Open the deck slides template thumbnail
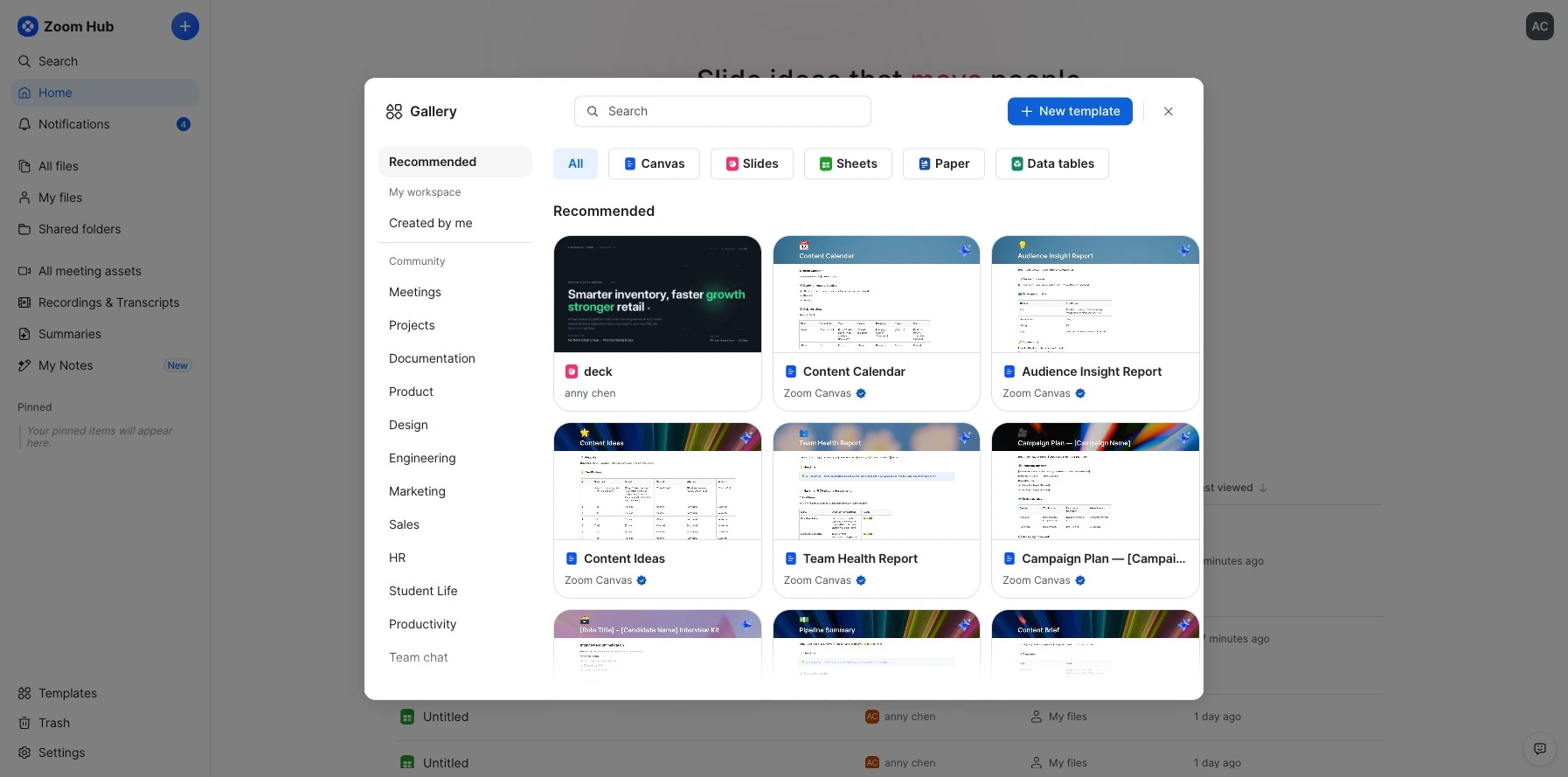 (657, 295)
